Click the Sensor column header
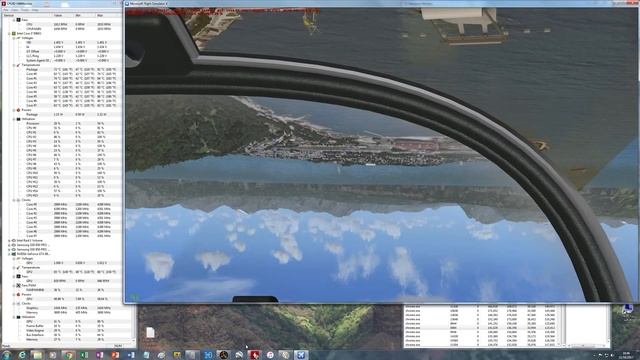 click(27, 15)
